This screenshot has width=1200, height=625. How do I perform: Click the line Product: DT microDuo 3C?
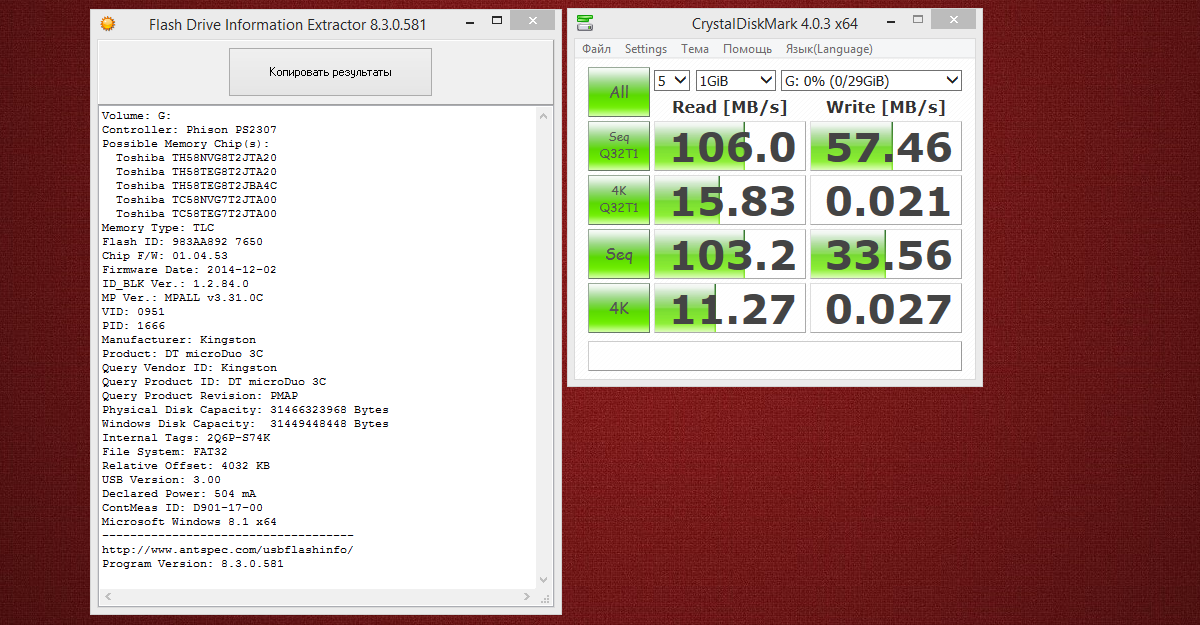[x=182, y=354]
